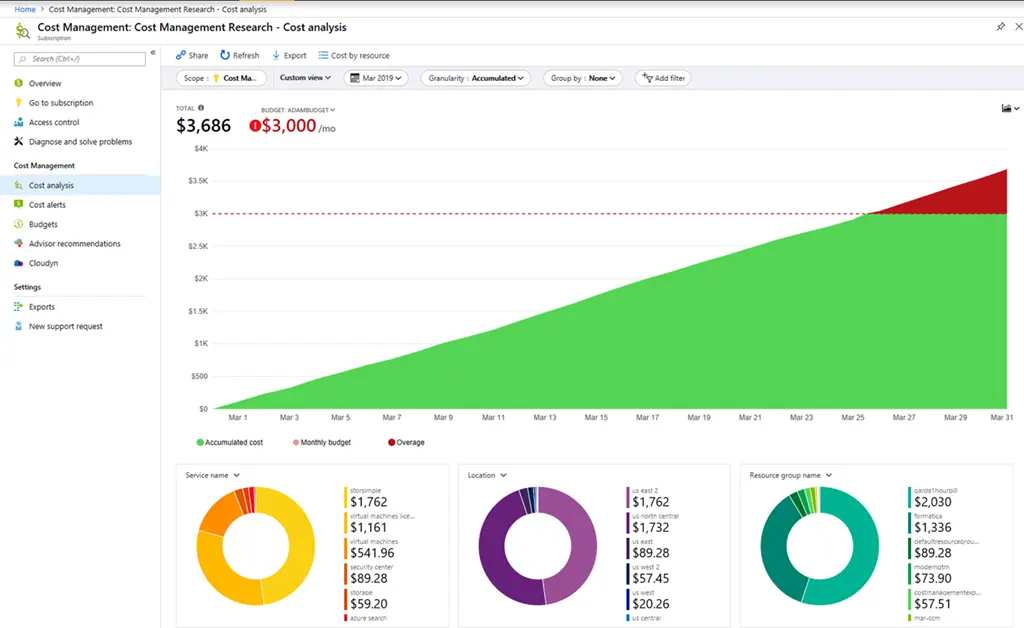This screenshot has height=628, width=1024.
Task: Click the virtual machines $541.96 entry
Action: coord(372,548)
